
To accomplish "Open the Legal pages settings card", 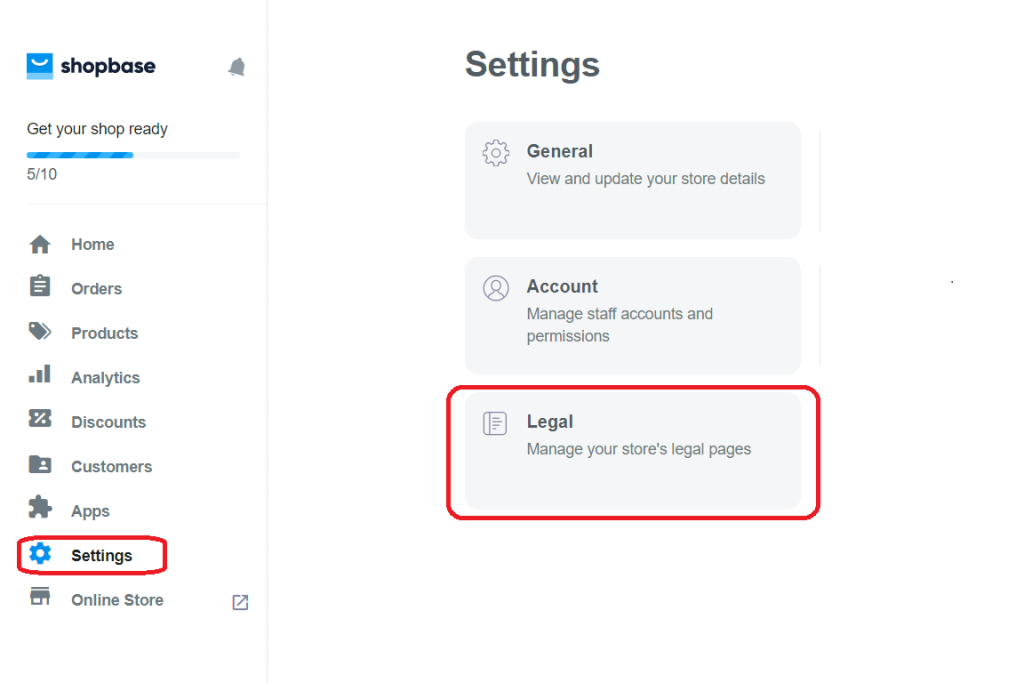I will 632,451.
